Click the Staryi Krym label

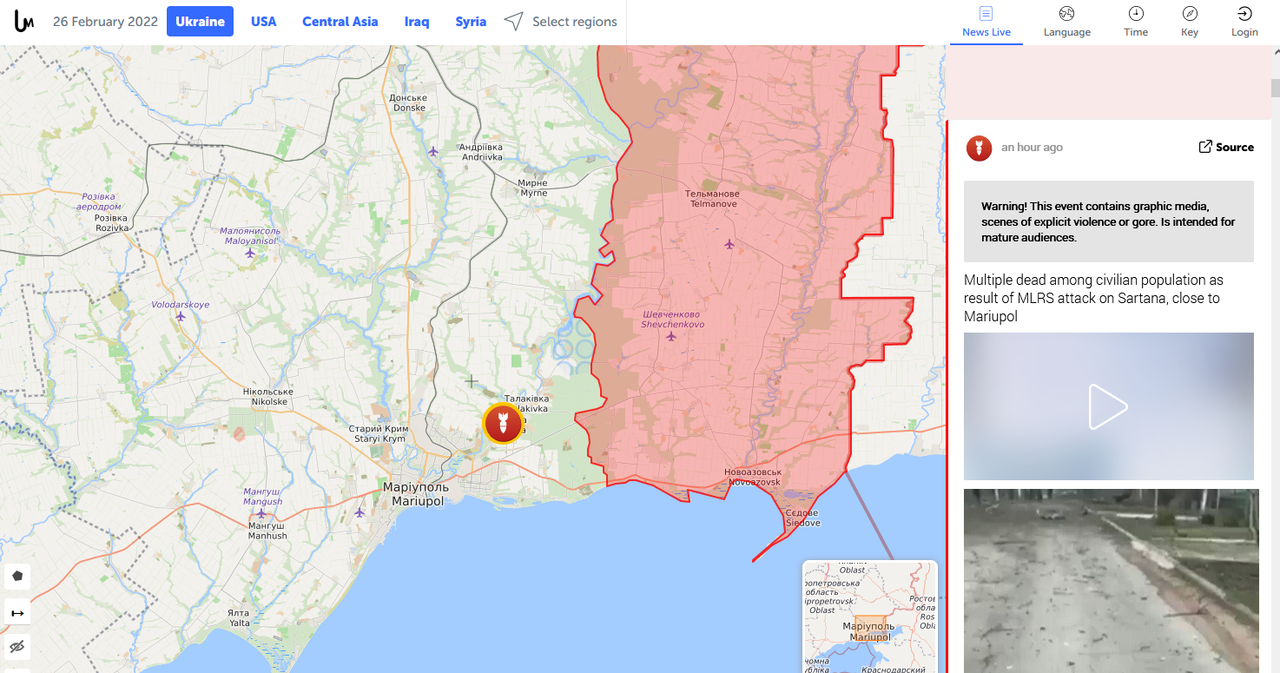[x=379, y=434]
